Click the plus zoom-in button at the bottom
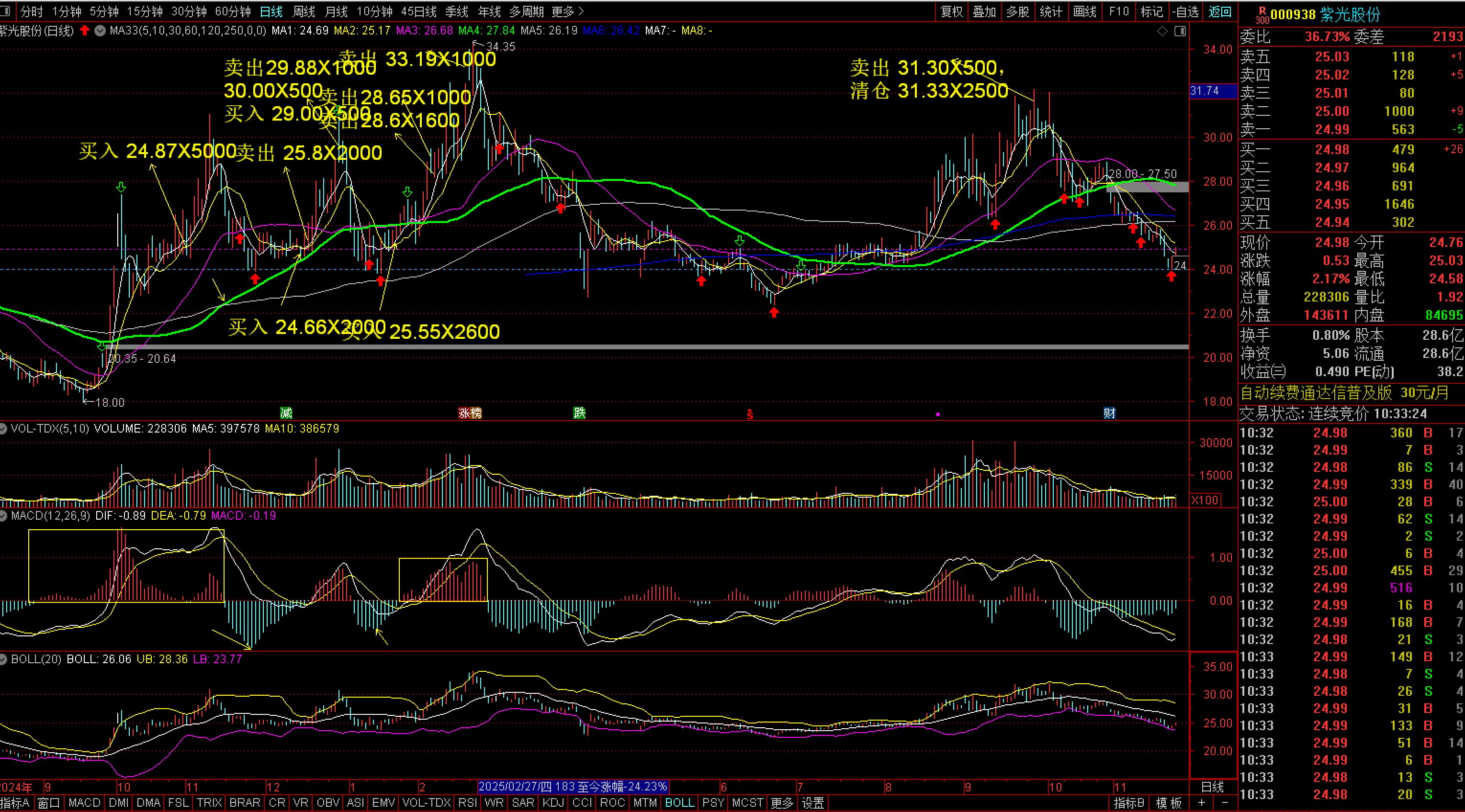1465x812 pixels. [x=1201, y=802]
